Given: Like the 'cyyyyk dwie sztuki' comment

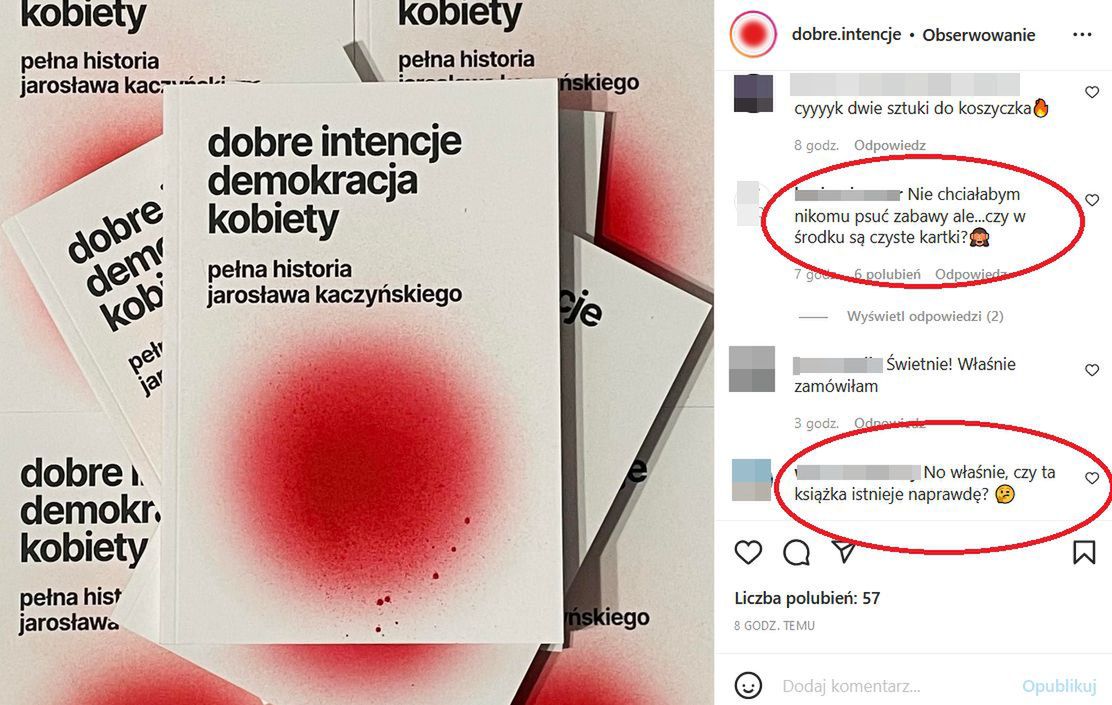Looking at the screenshot, I should (x=1092, y=92).
